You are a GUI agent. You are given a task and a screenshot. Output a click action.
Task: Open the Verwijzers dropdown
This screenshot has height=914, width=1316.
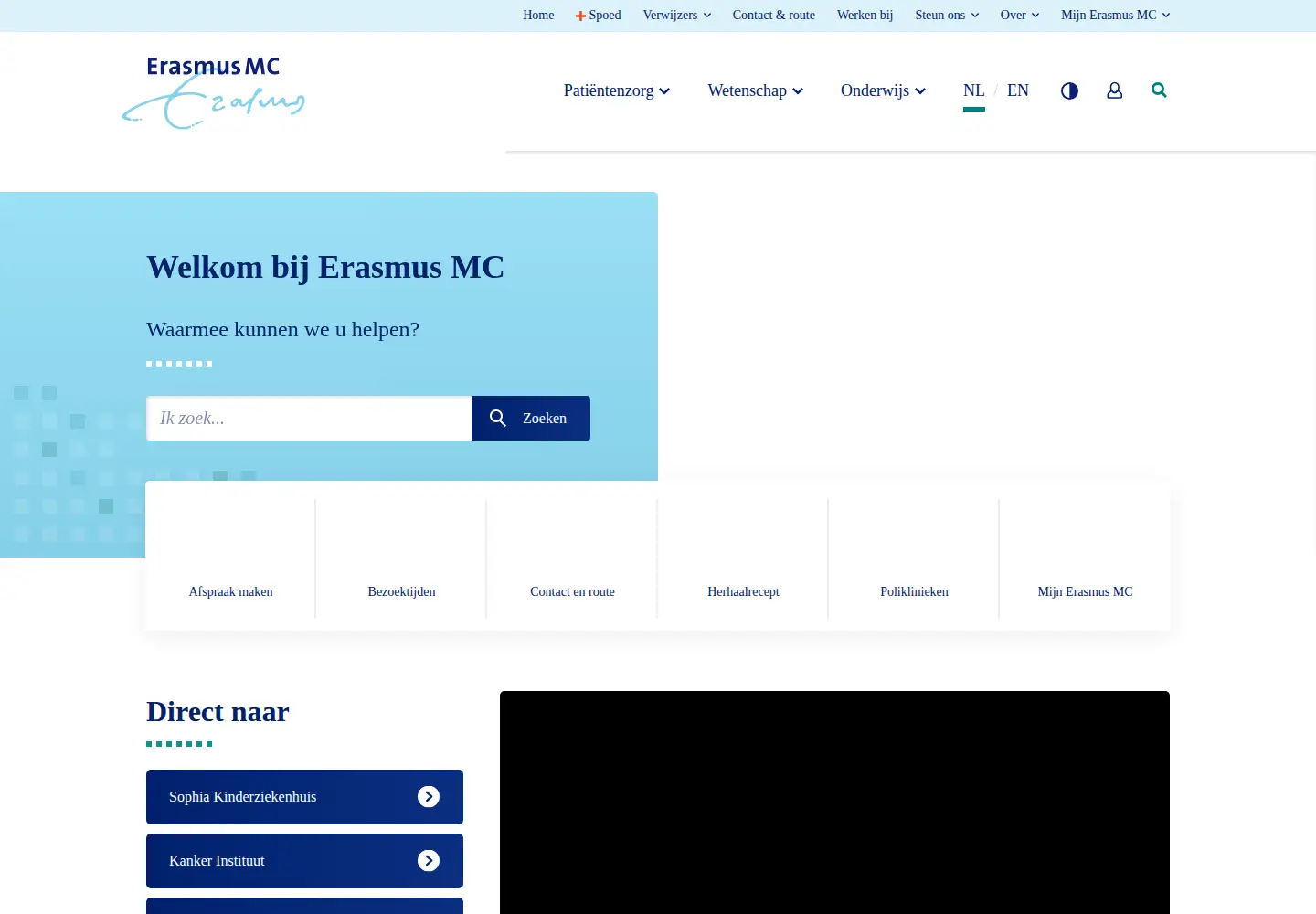tap(677, 15)
